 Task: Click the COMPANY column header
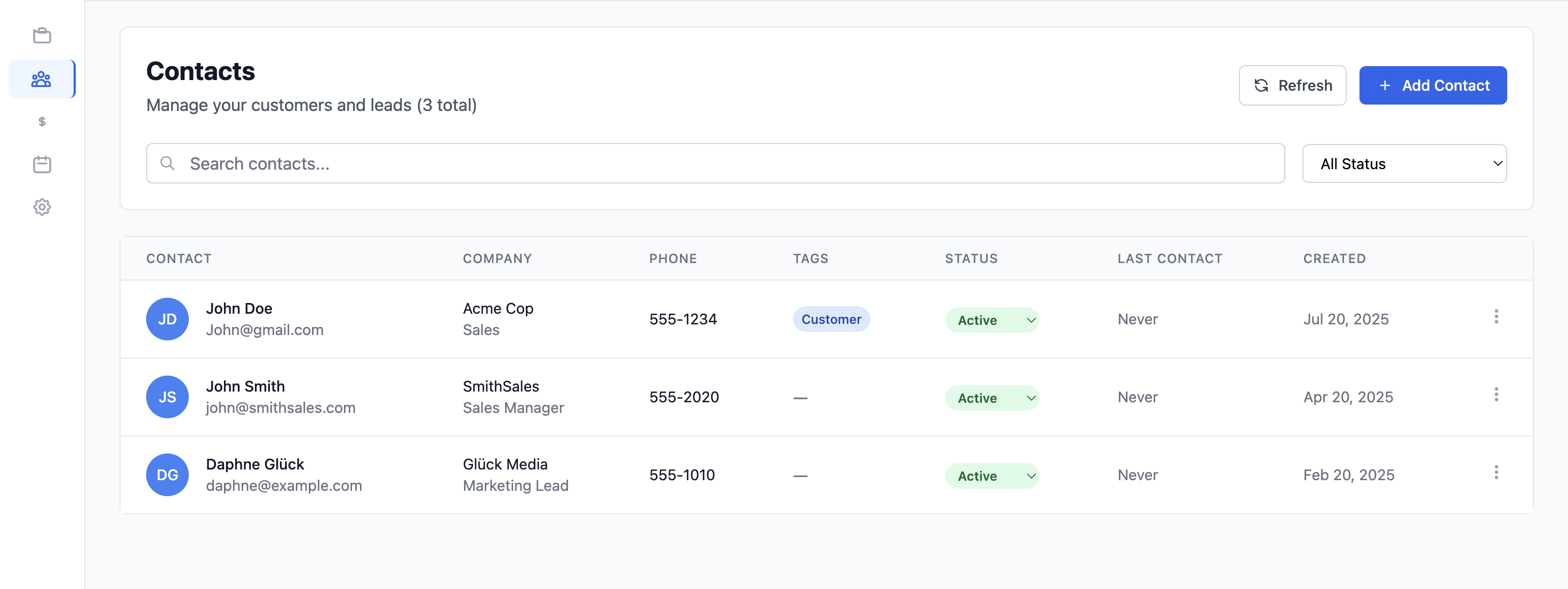coord(497,258)
